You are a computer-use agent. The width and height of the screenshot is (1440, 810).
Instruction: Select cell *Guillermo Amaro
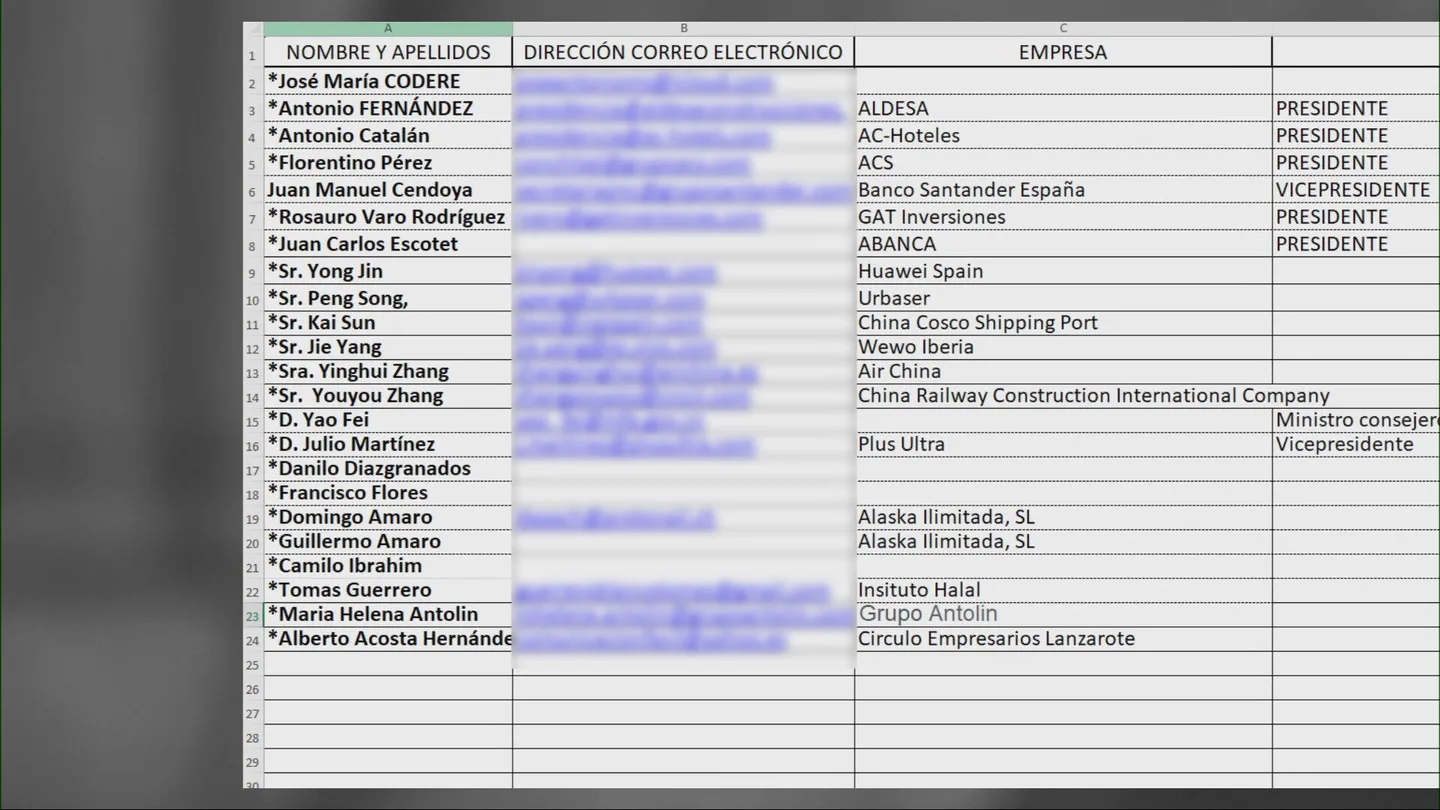388,541
